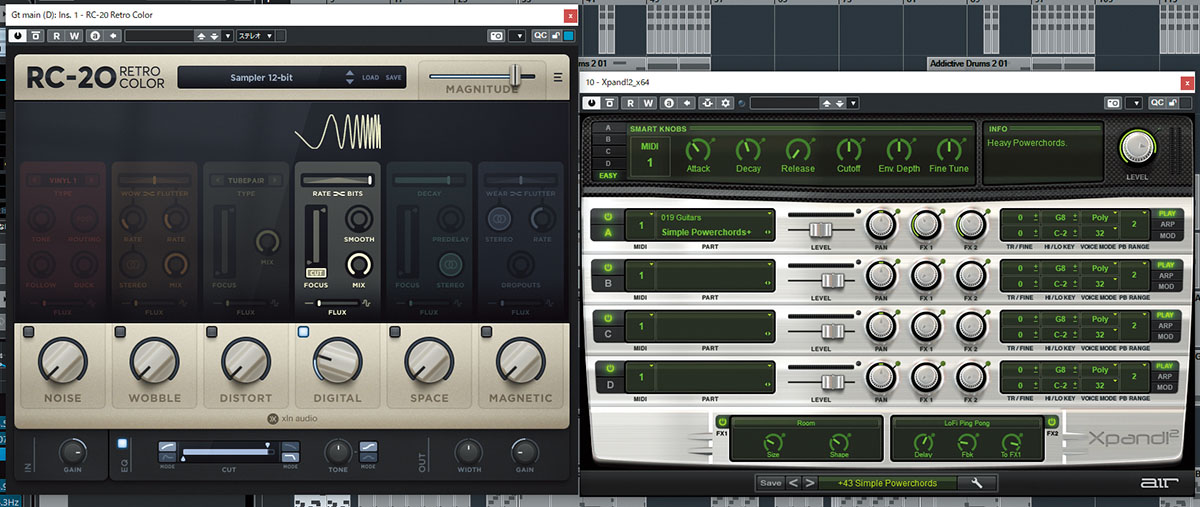The width and height of the screenshot is (1200, 507).
Task: Click previous preset arrow in Xpand!2 footer
Action: [x=794, y=483]
